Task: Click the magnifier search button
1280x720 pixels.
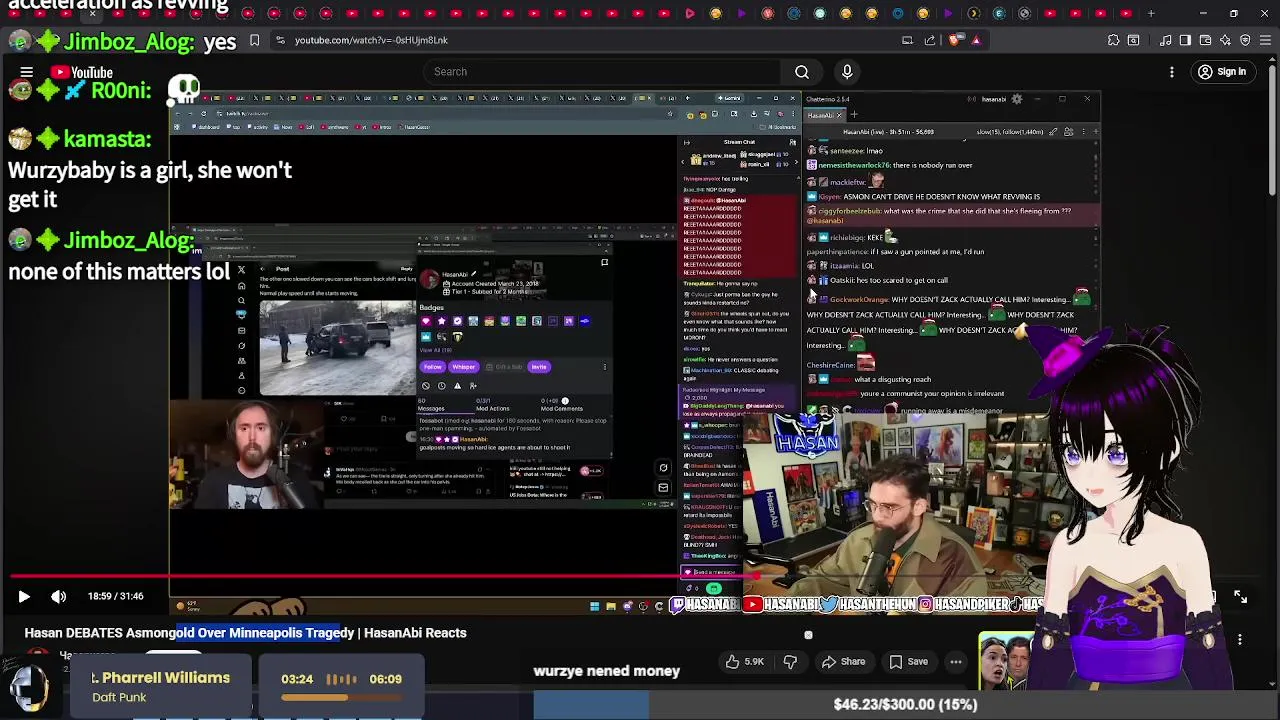Action: (x=802, y=72)
